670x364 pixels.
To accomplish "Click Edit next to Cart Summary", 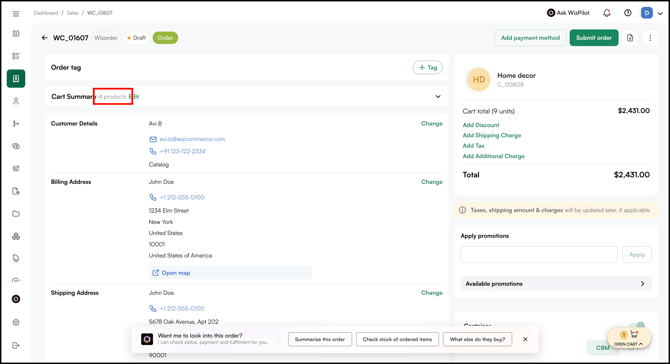I will (x=134, y=97).
